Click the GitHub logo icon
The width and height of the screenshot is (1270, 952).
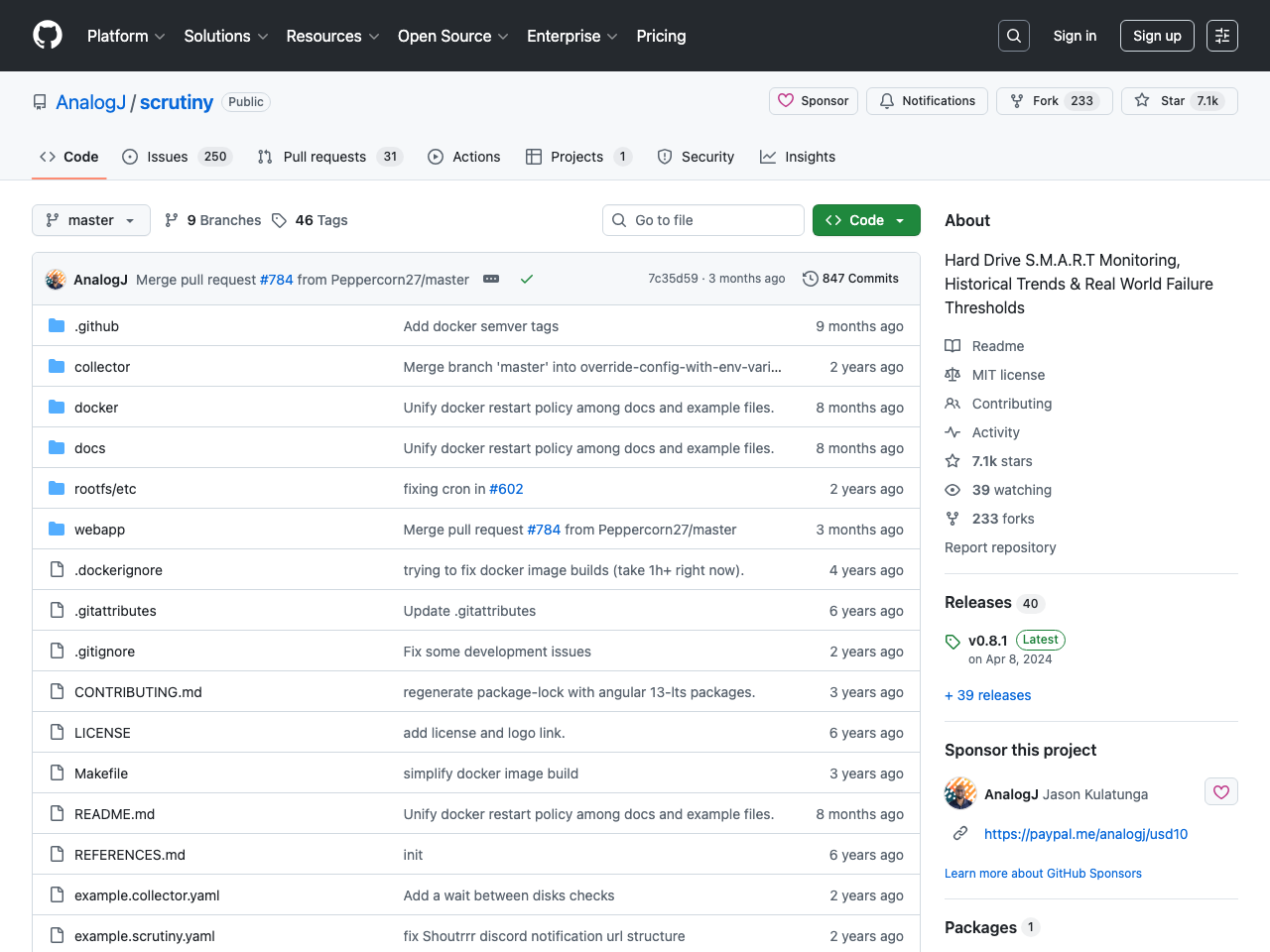click(x=48, y=36)
